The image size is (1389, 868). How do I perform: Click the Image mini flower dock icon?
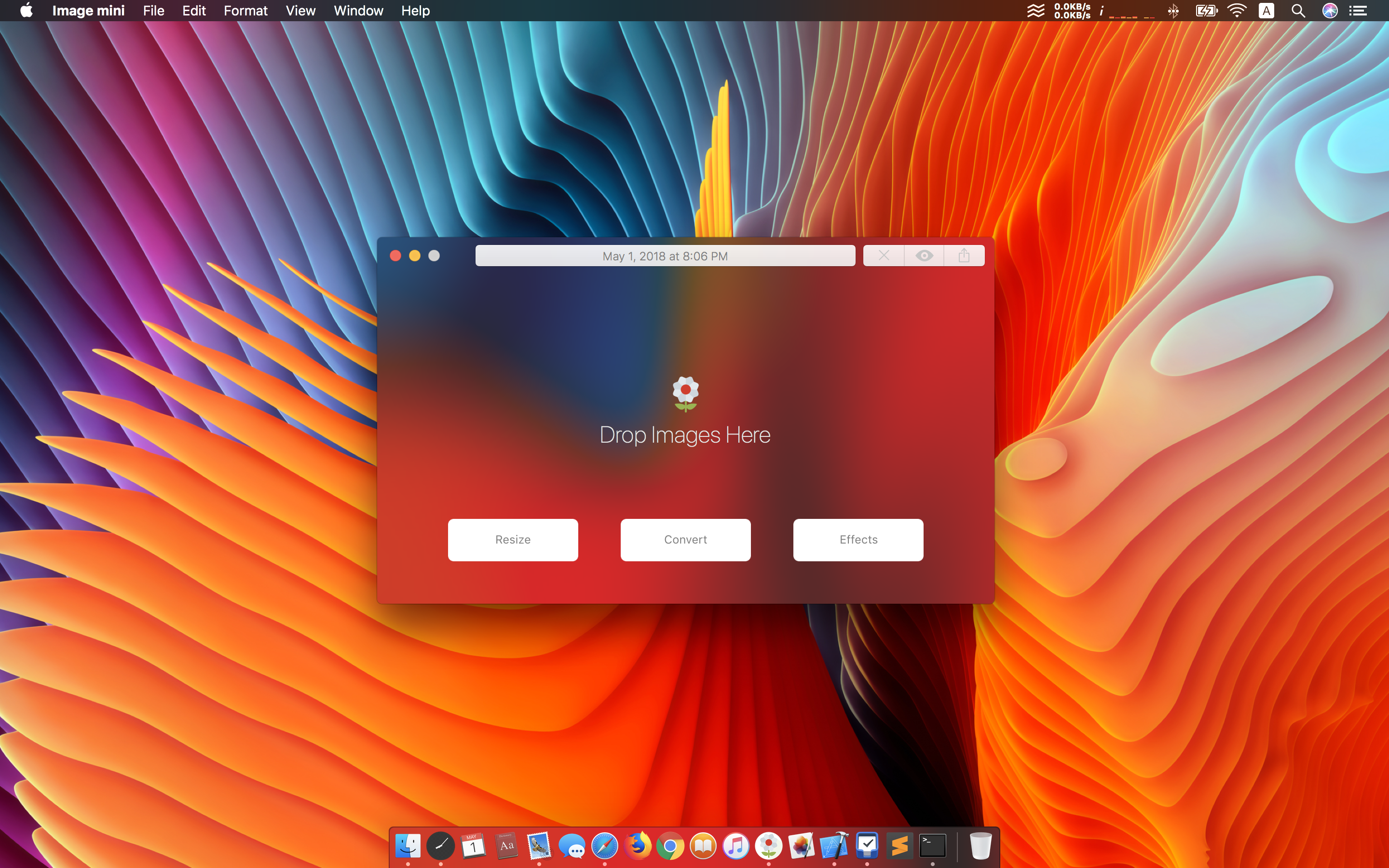[x=768, y=846]
